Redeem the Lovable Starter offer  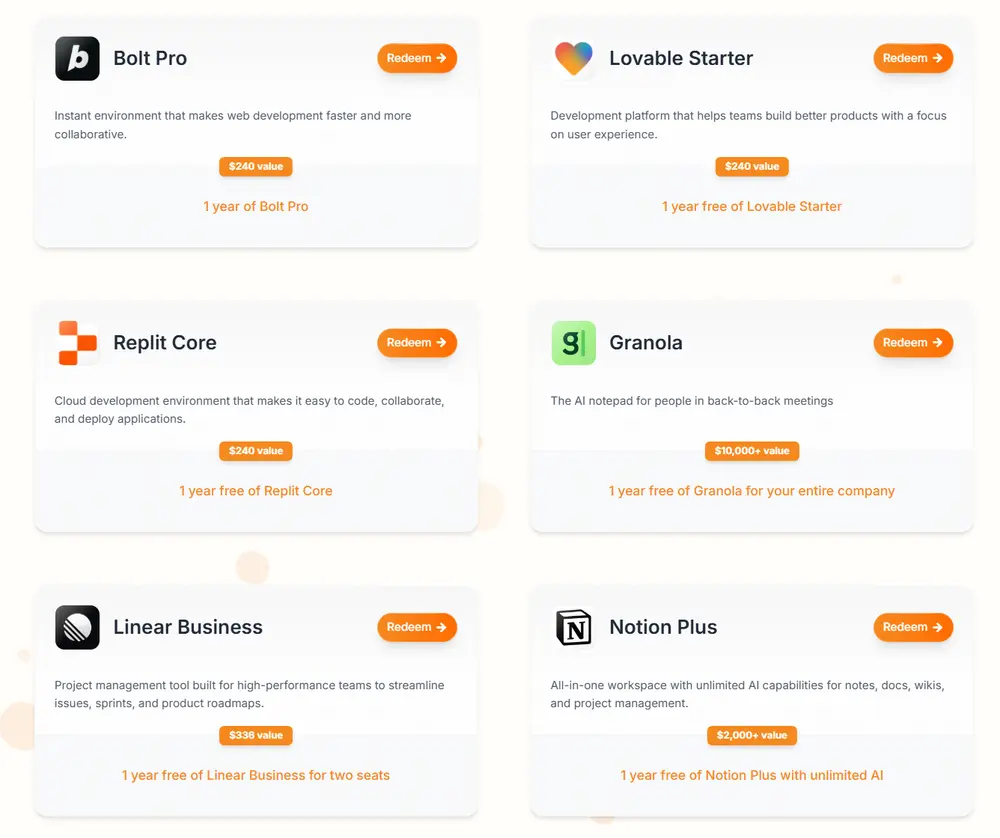click(x=913, y=58)
